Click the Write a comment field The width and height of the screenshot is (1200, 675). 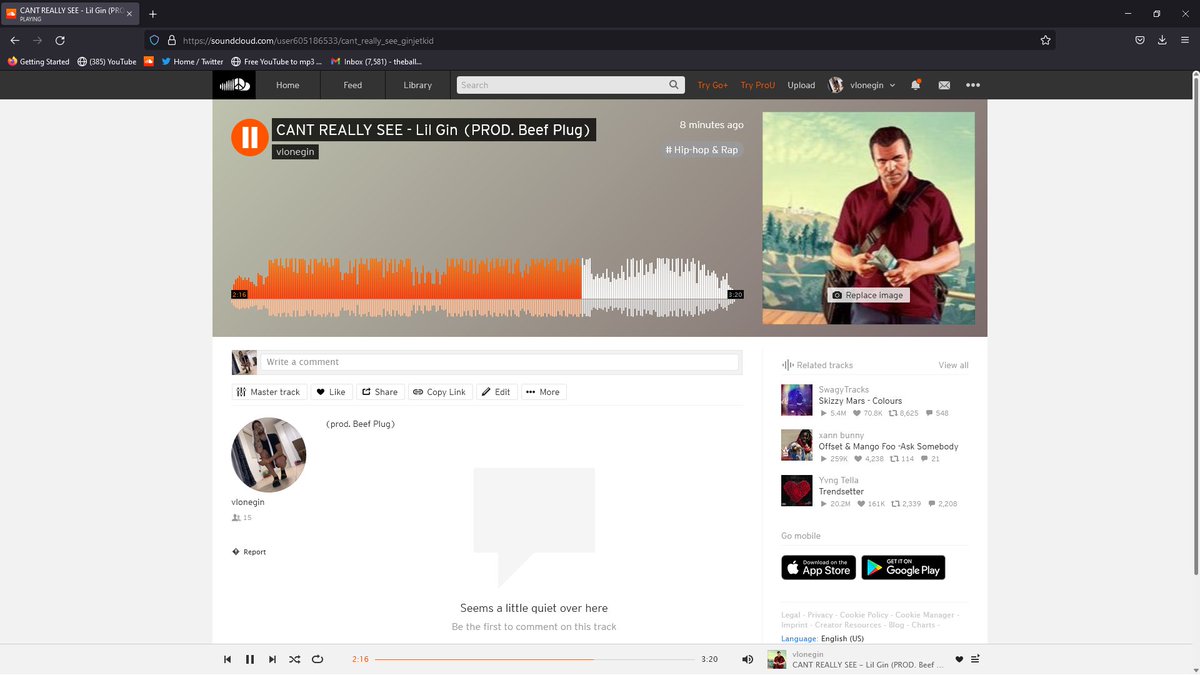[500, 362]
